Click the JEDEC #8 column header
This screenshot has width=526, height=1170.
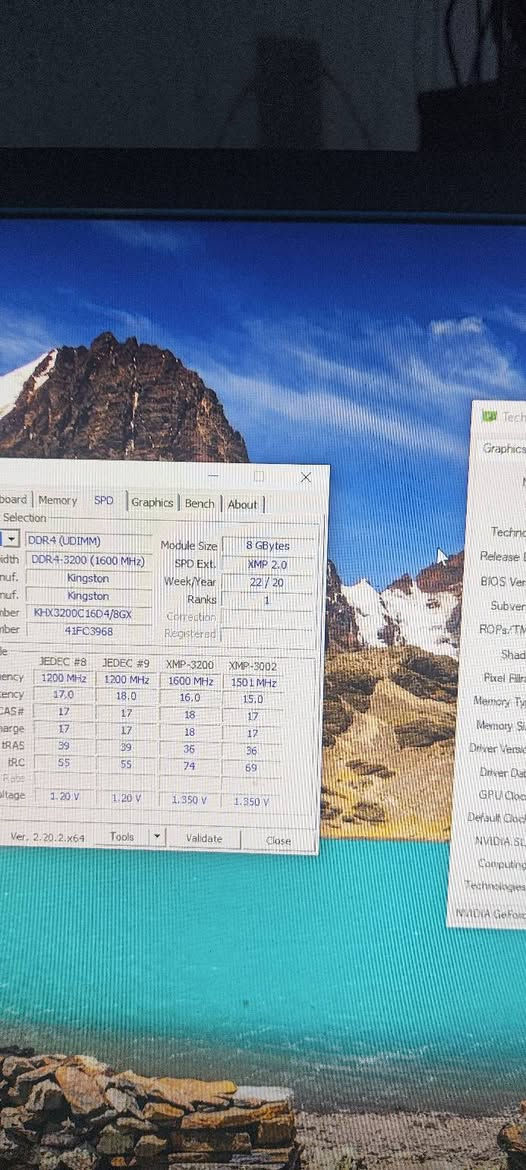click(63, 662)
